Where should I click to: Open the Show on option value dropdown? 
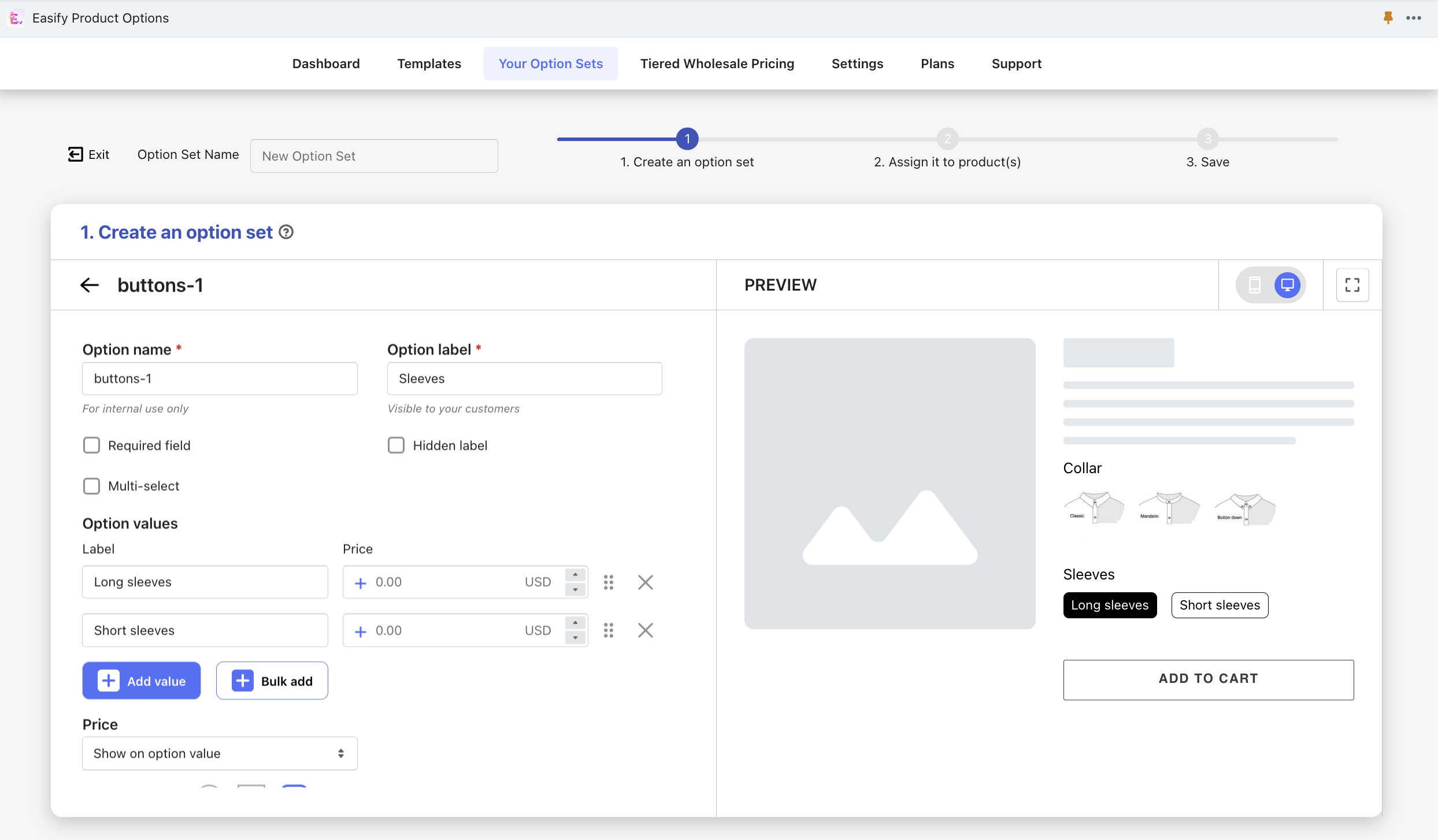coord(220,753)
